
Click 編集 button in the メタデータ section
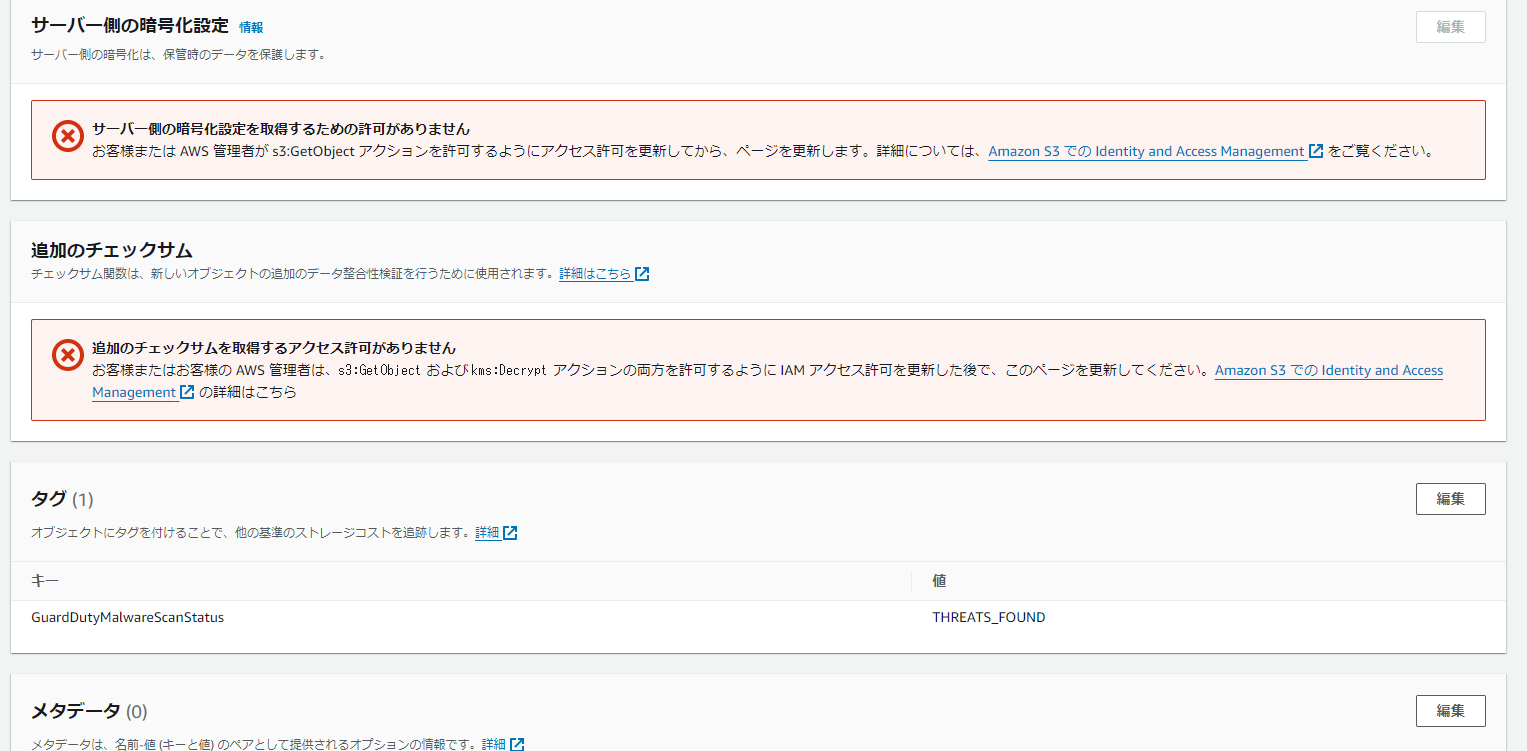click(1450, 711)
